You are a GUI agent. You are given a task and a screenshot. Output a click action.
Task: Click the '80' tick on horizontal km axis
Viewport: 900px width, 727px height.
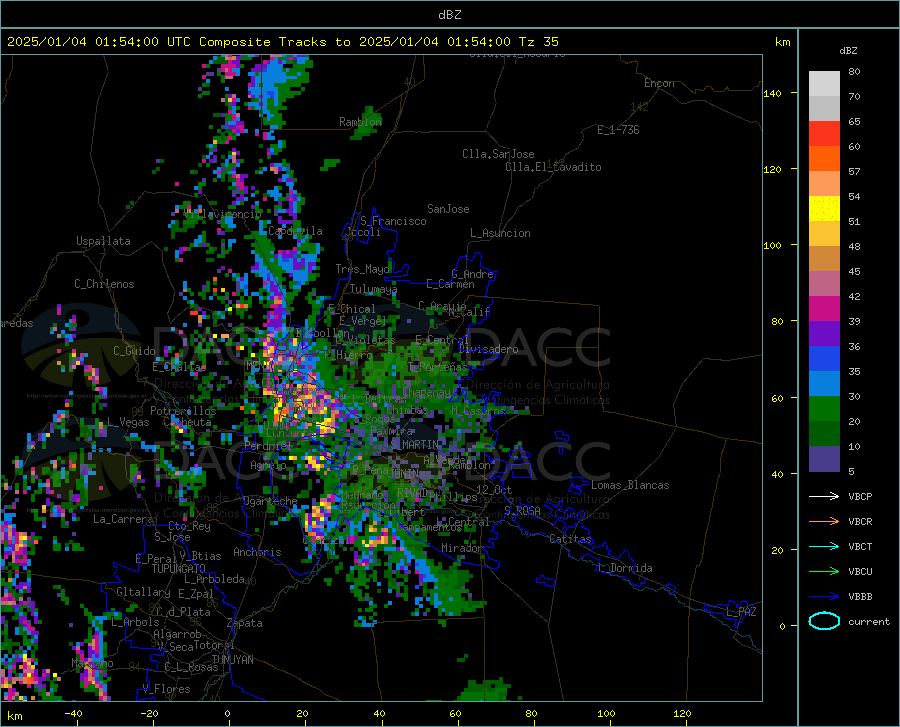click(x=531, y=713)
